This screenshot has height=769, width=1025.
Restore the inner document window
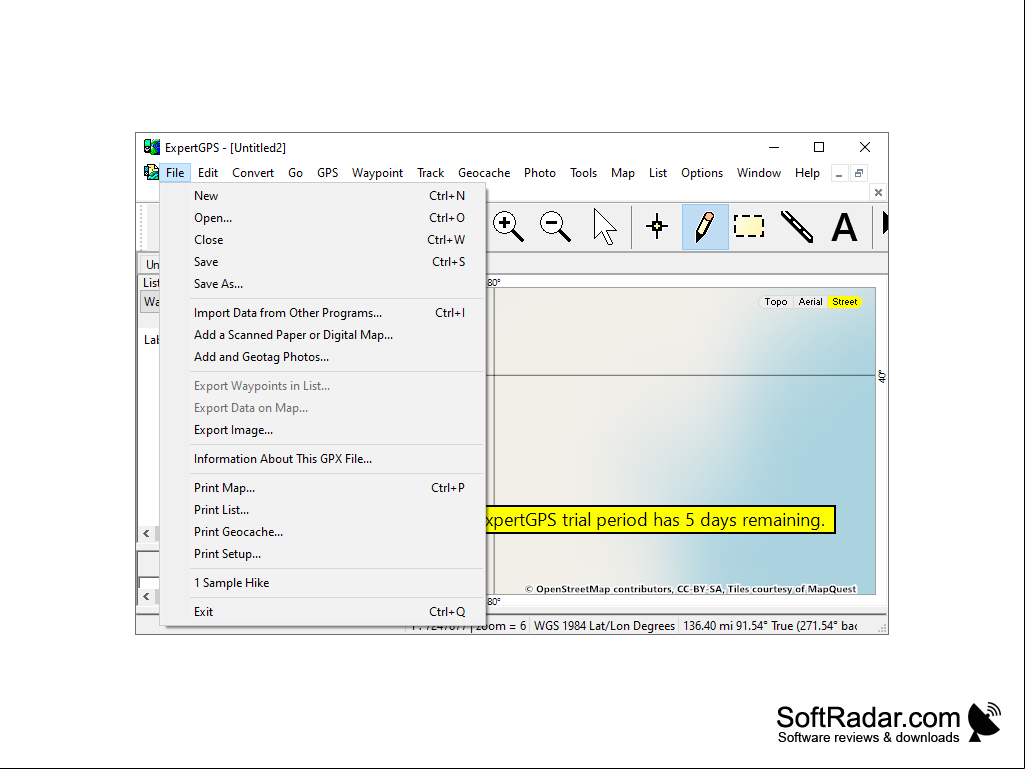click(859, 173)
